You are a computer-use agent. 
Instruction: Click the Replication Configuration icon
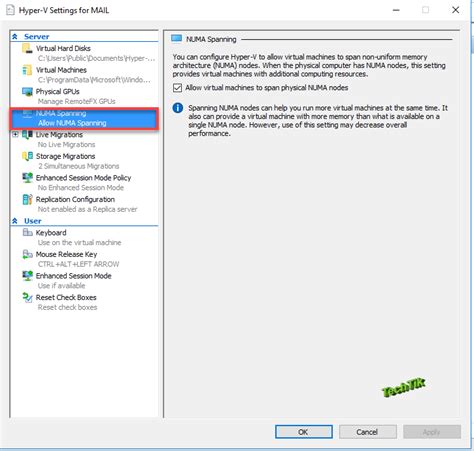pos(27,199)
